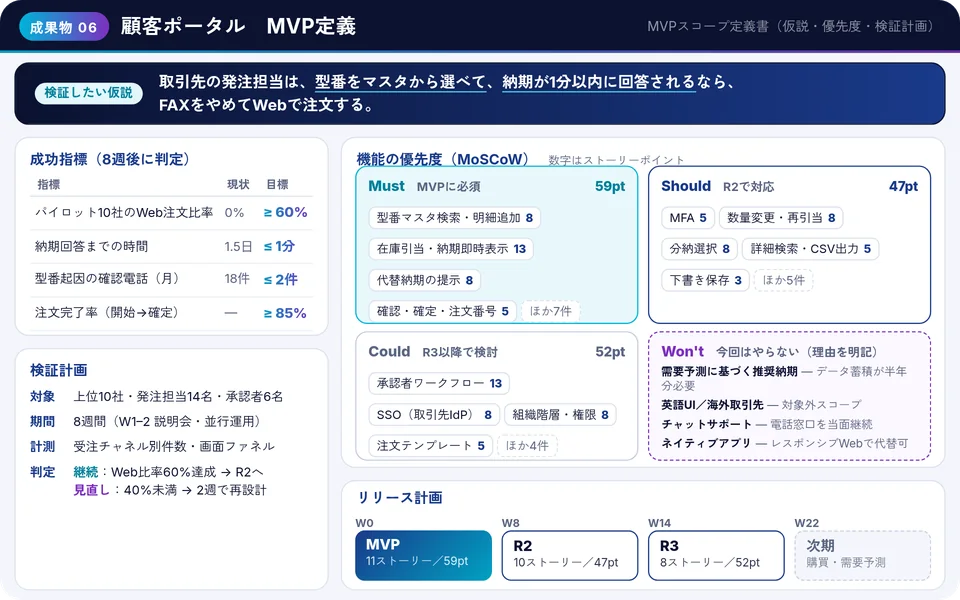Open the R3 release card
960x600 pixels.
[716, 555]
